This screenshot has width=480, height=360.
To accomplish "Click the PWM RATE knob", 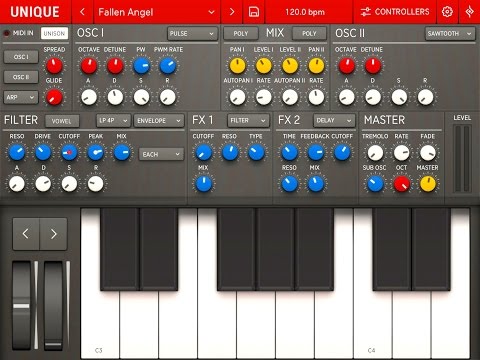I will [x=168, y=66].
